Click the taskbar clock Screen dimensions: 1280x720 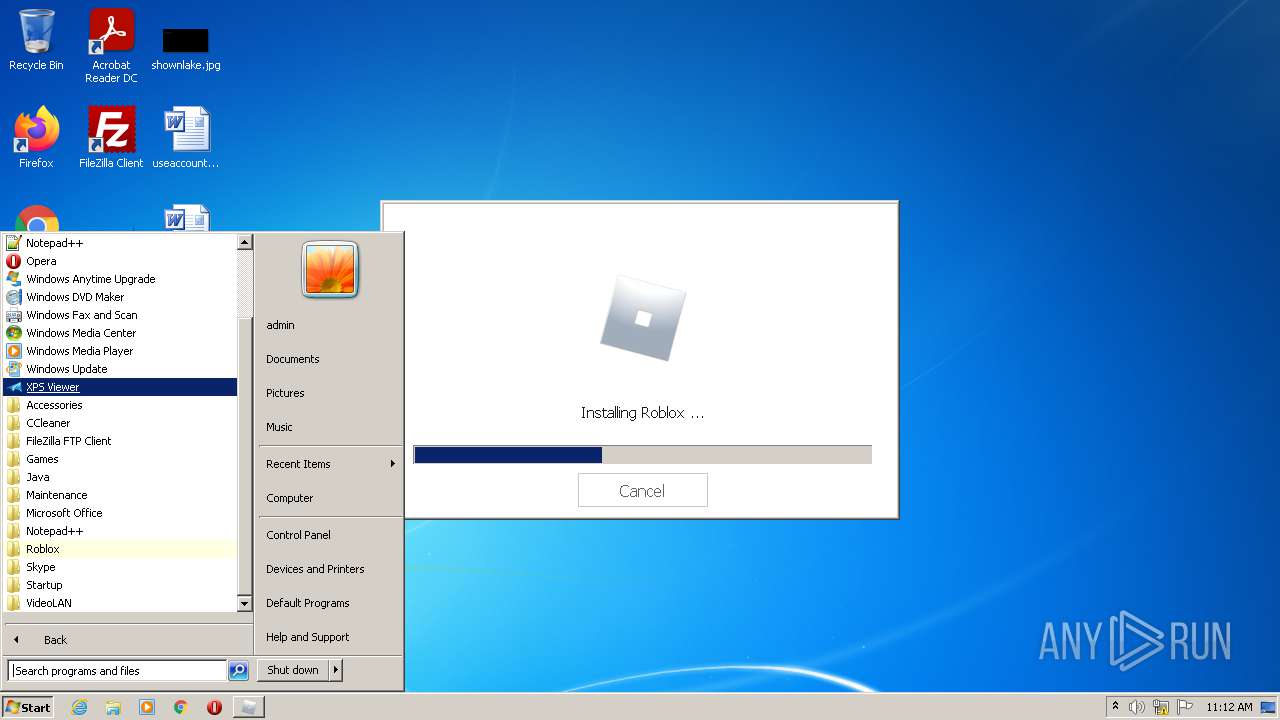[1229, 707]
